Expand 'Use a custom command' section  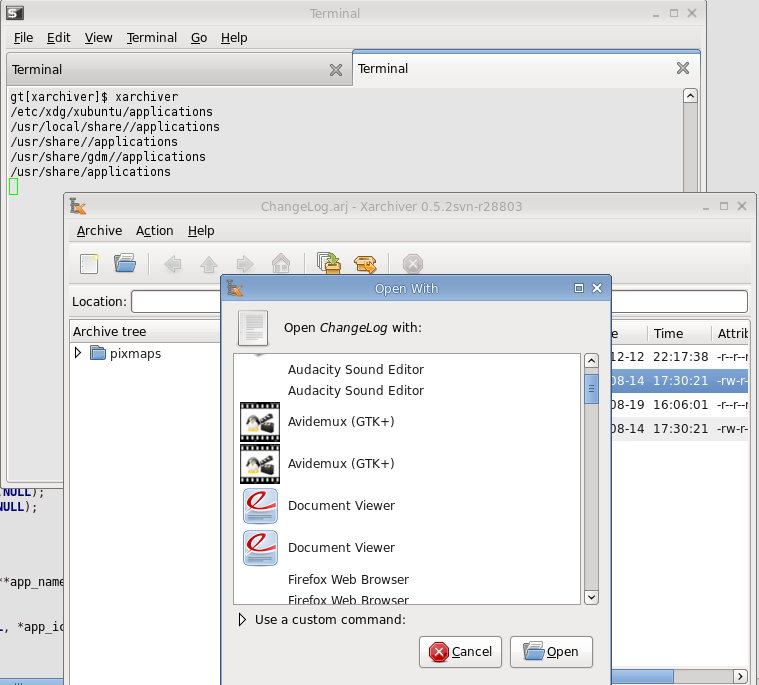(242, 619)
